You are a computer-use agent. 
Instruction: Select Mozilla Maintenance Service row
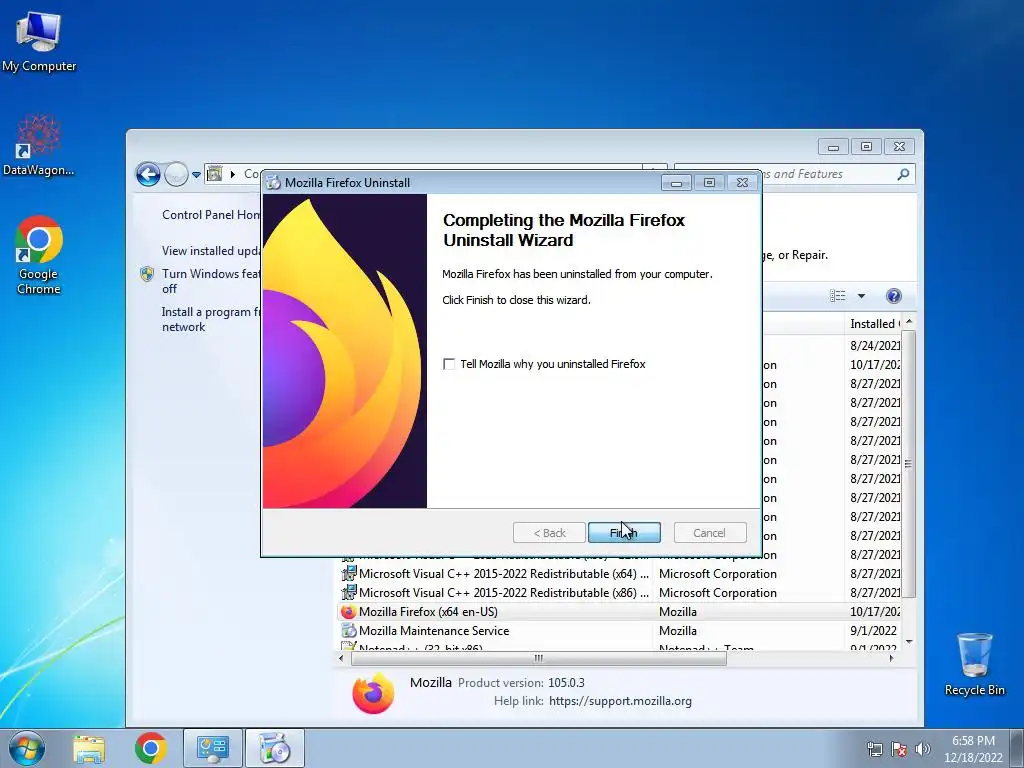pyautogui.click(x=619, y=631)
